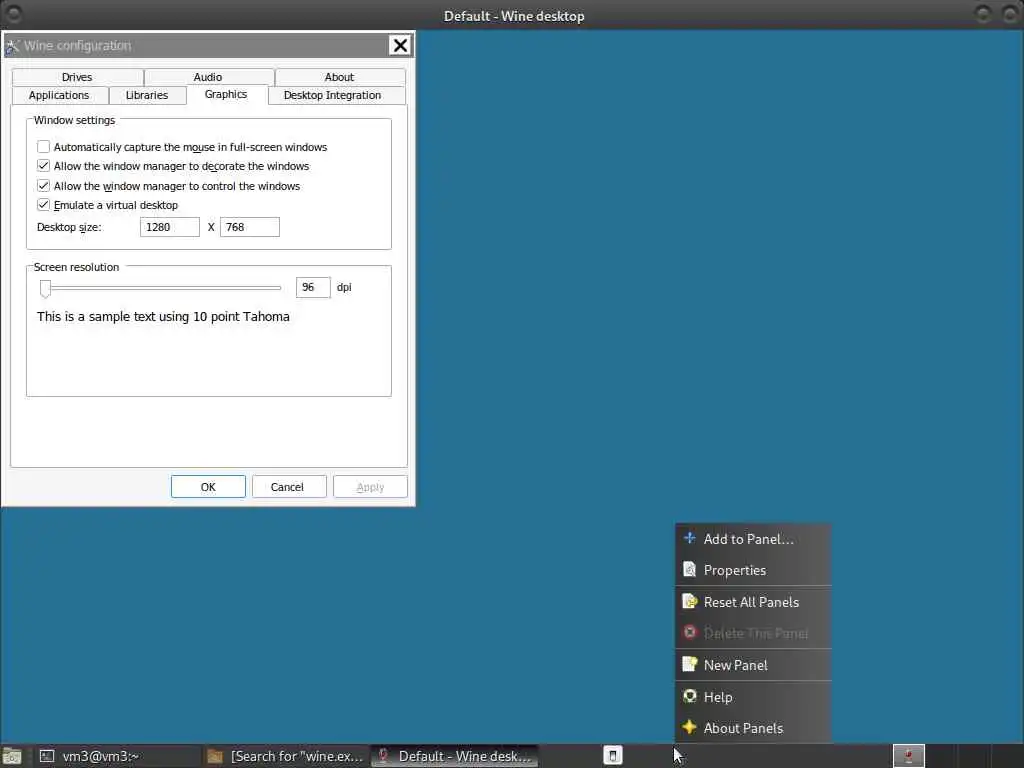1024x768 pixels.
Task: Choose Add to Panel... from context menu
Action: tap(753, 539)
